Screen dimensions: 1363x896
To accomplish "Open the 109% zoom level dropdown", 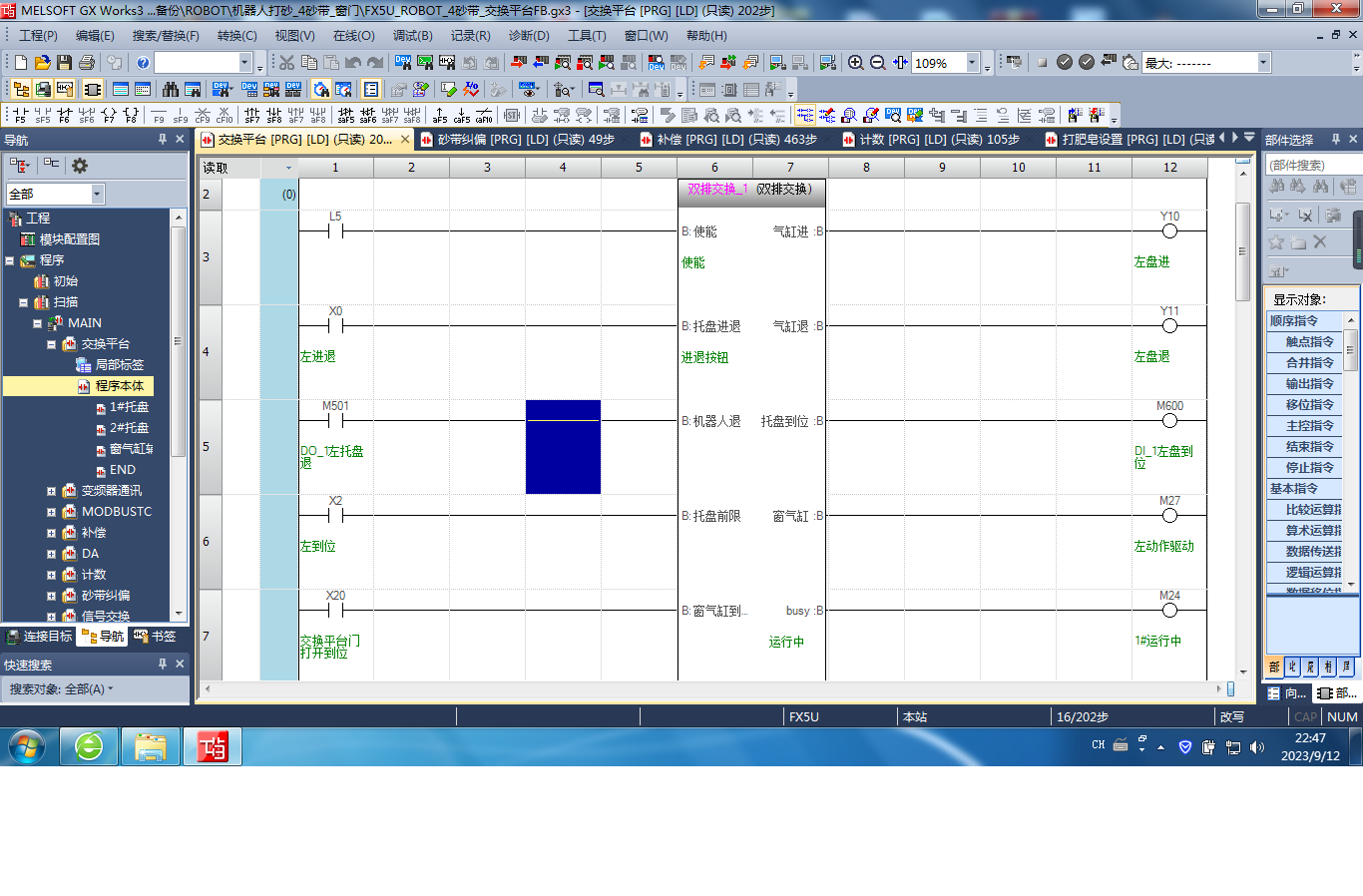I will [972, 63].
